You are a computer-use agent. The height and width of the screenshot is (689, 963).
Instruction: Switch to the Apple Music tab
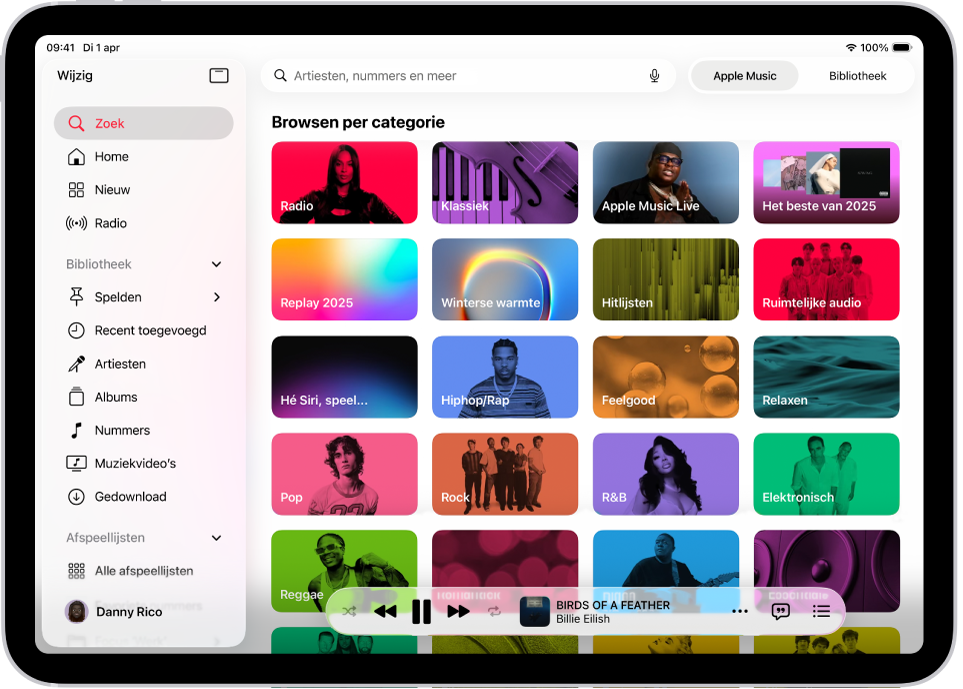(744, 76)
